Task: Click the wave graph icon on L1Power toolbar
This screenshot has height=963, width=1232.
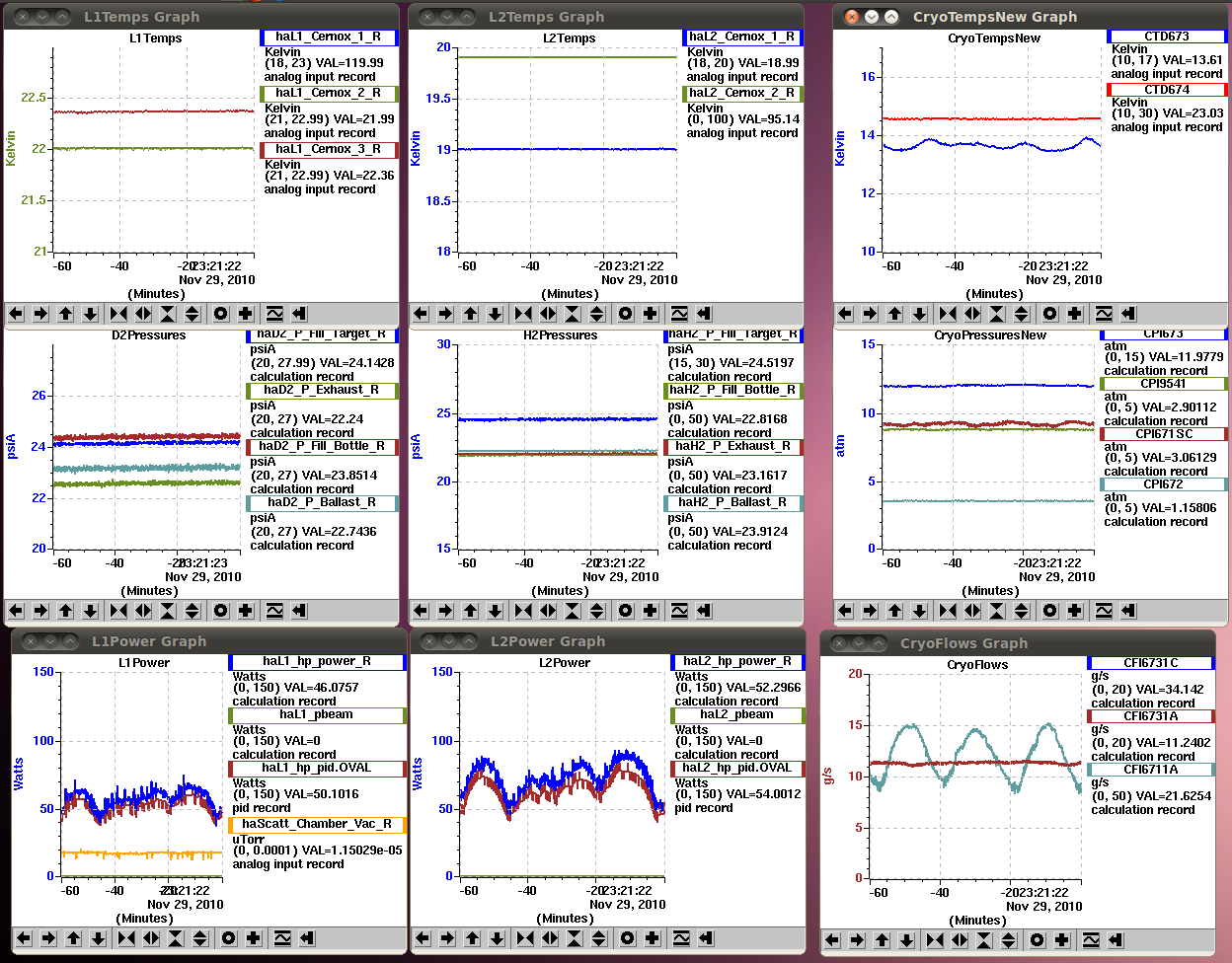Action: [x=282, y=937]
